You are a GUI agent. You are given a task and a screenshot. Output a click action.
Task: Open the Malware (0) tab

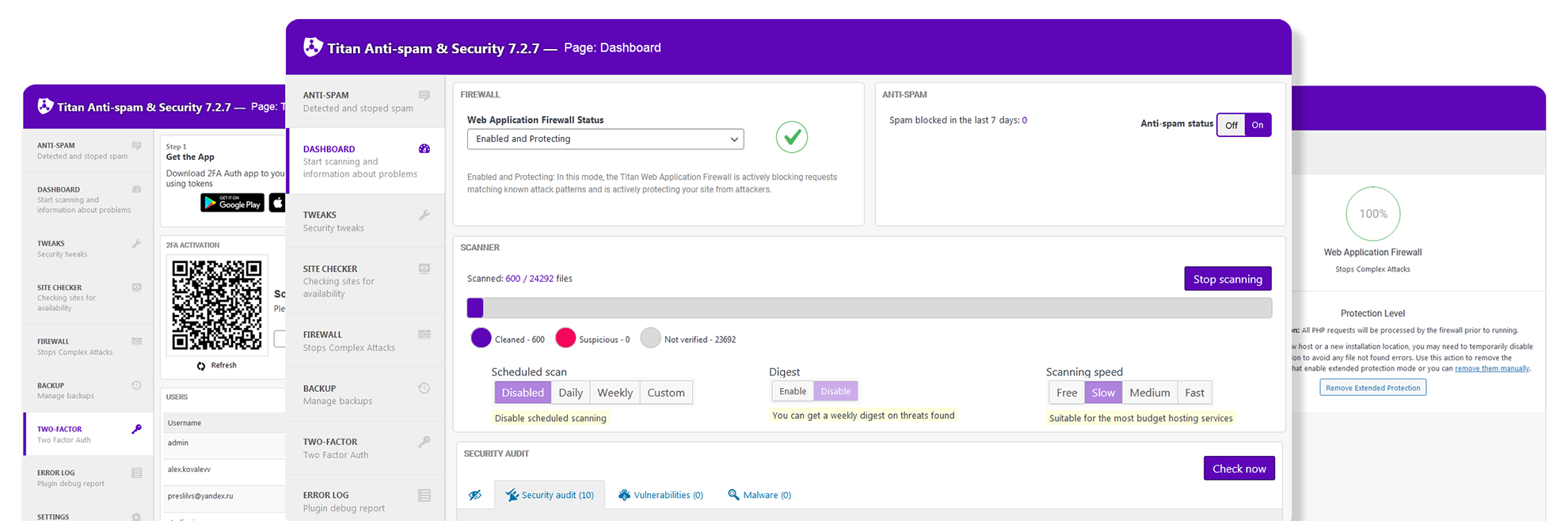pos(759,495)
